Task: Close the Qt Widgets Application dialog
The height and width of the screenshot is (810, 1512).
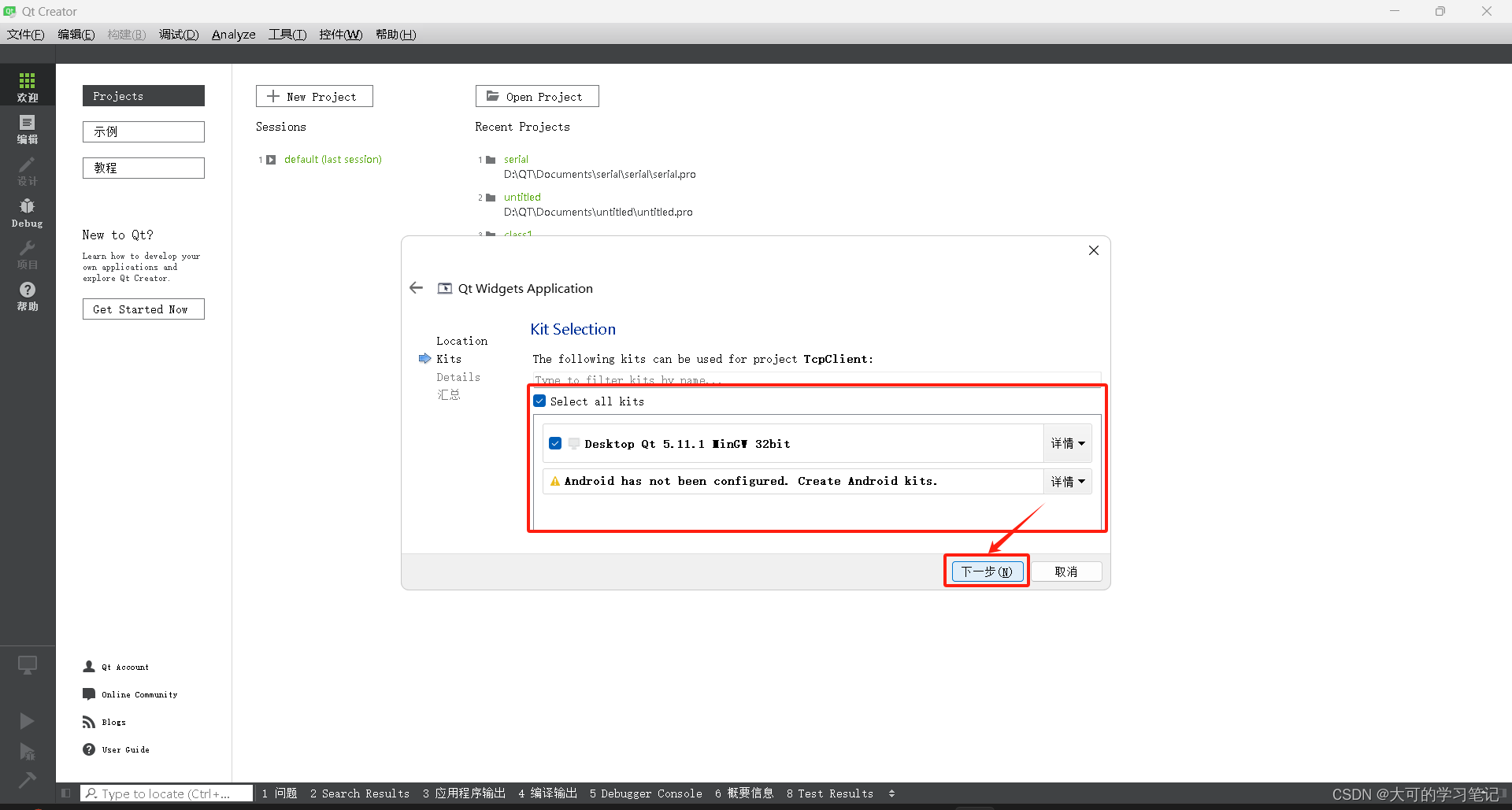Action: point(1093,250)
